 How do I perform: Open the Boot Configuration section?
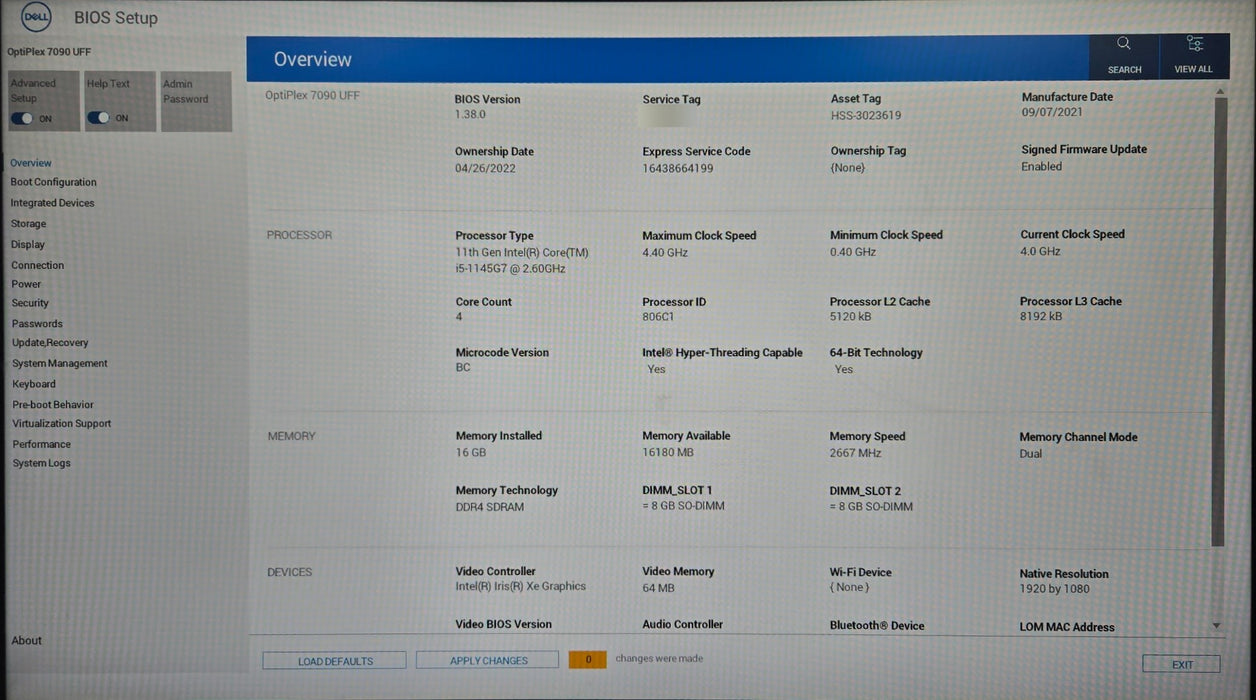[54, 183]
